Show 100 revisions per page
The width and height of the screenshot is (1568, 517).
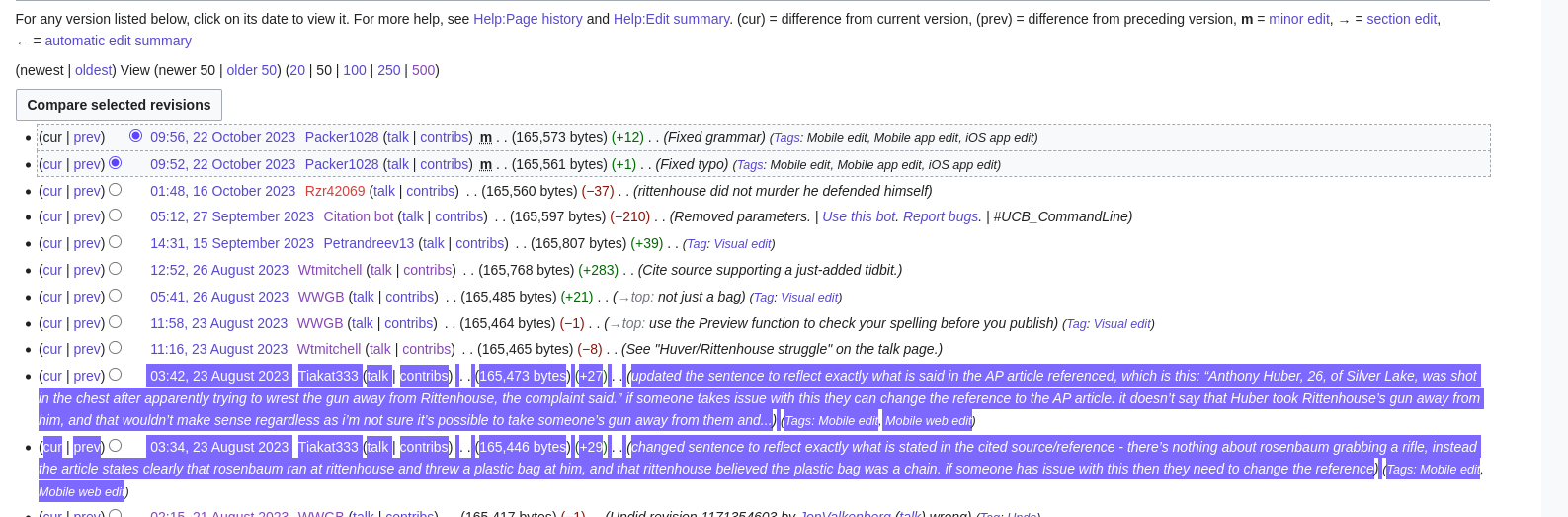coord(355,70)
